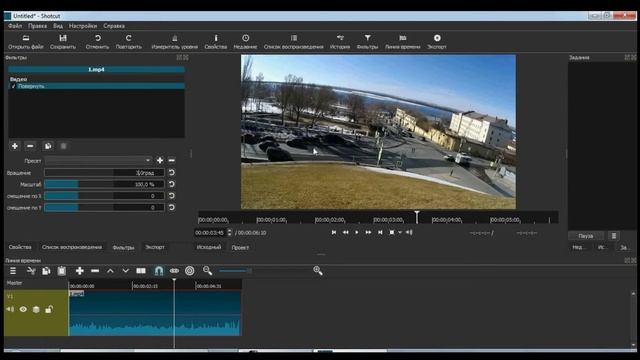Open the Правка menu

tap(38, 26)
